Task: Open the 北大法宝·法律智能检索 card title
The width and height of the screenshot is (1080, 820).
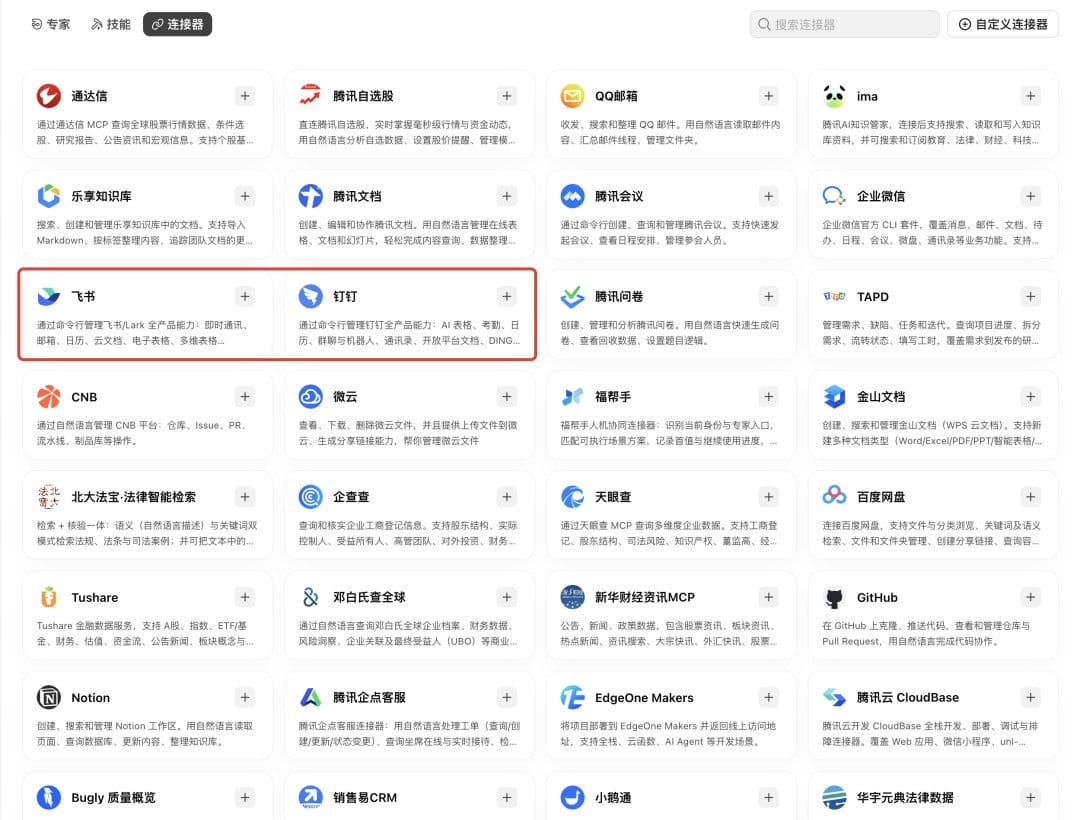Action: click(x=134, y=496)
